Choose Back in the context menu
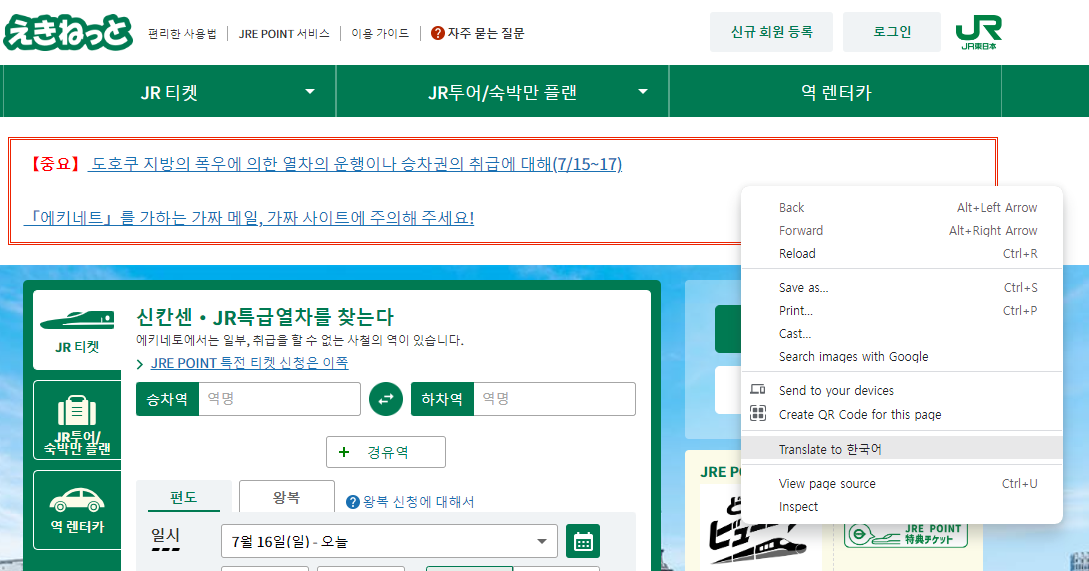The image size is (1089, 571). click(901, 208)
